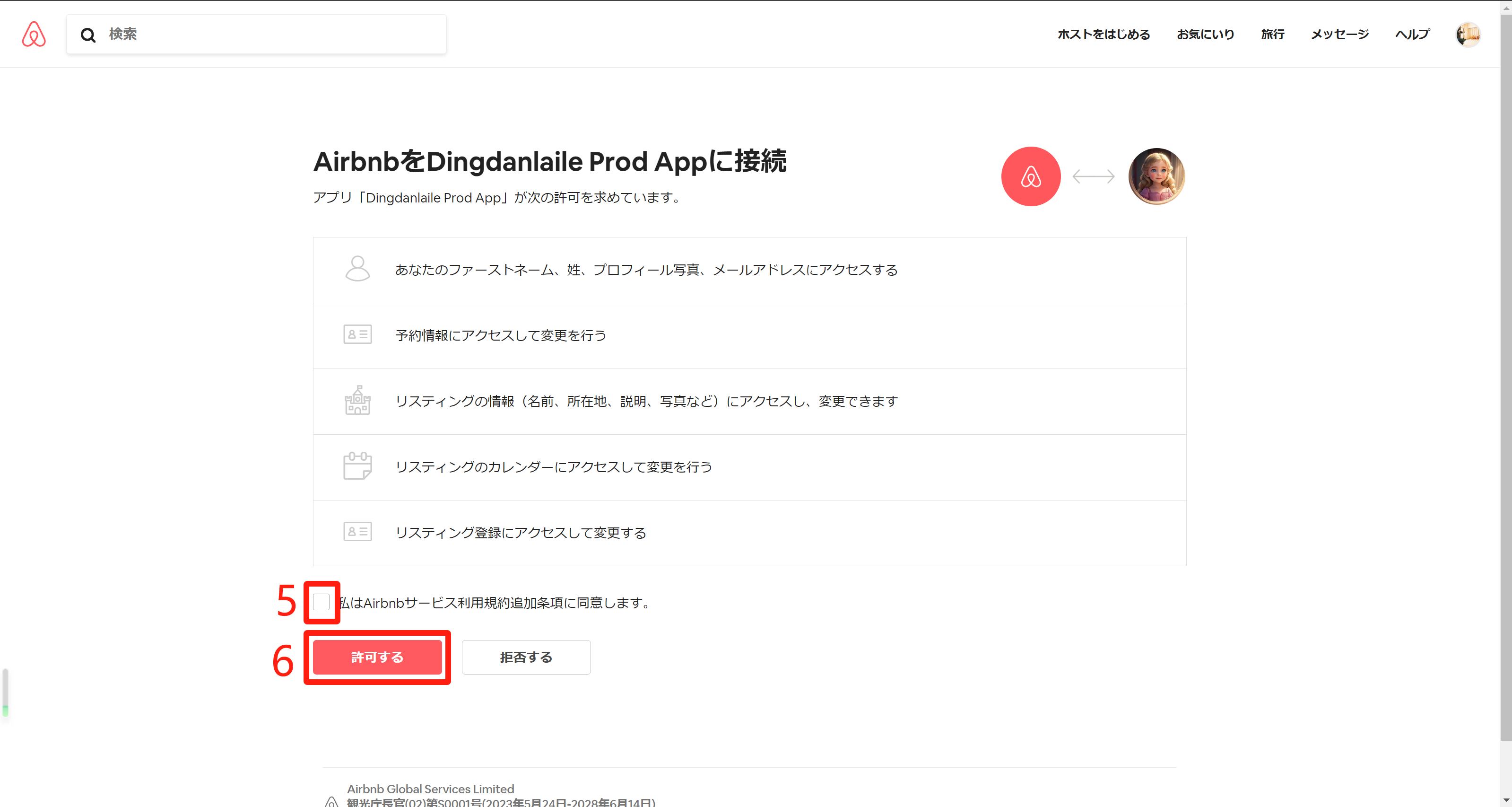Viewport: 1512px width, 807px height.
Task: Click the calendar permission icon
Action: pos(357,466)
